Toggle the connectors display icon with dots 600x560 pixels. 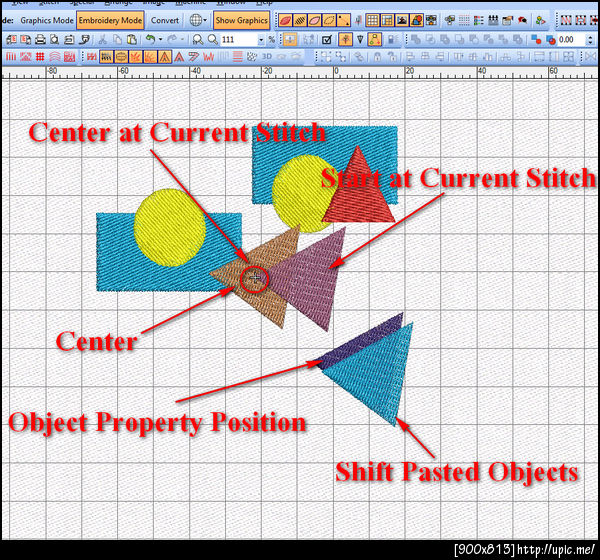click(343, 20)
